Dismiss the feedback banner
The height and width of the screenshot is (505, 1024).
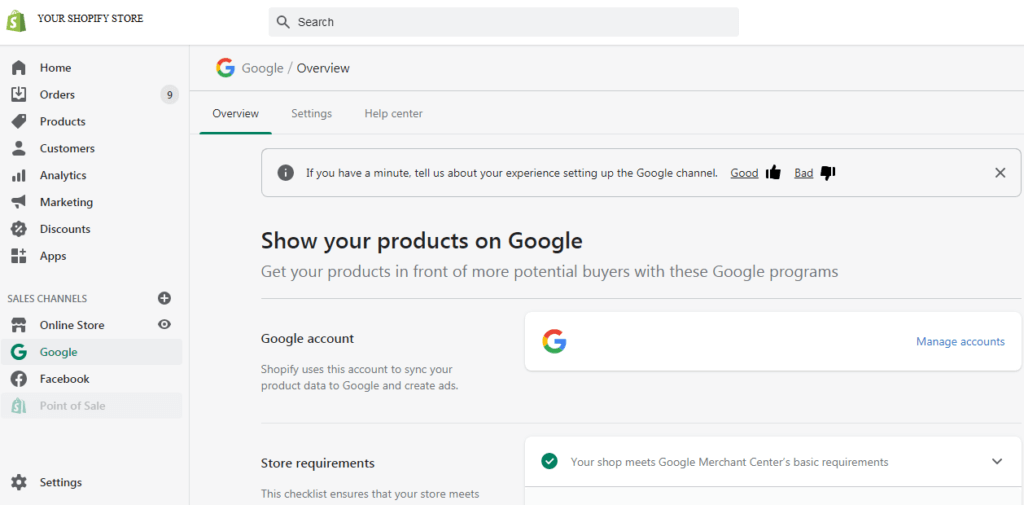tap(1000, 172)
